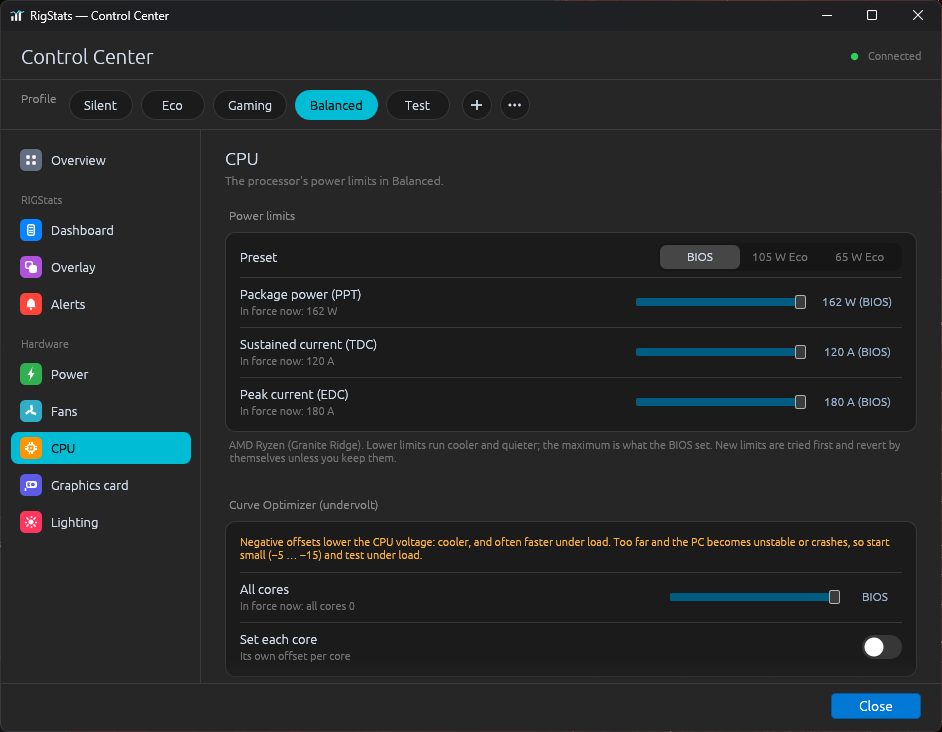Select the BIOS preset option
The image size is (942, 732).
pyautogui.click(x=699, y=257)
